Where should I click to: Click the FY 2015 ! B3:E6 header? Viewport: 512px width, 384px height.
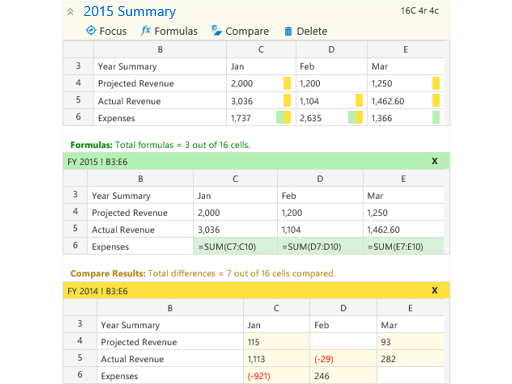[97, 162]
